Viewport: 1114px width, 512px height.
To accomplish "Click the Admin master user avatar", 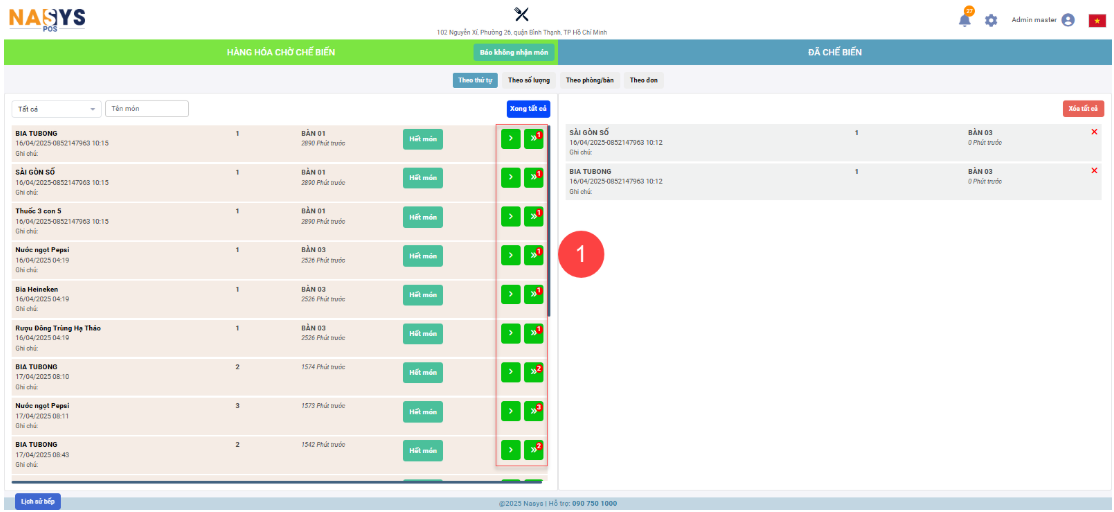I will point(1068,20).
